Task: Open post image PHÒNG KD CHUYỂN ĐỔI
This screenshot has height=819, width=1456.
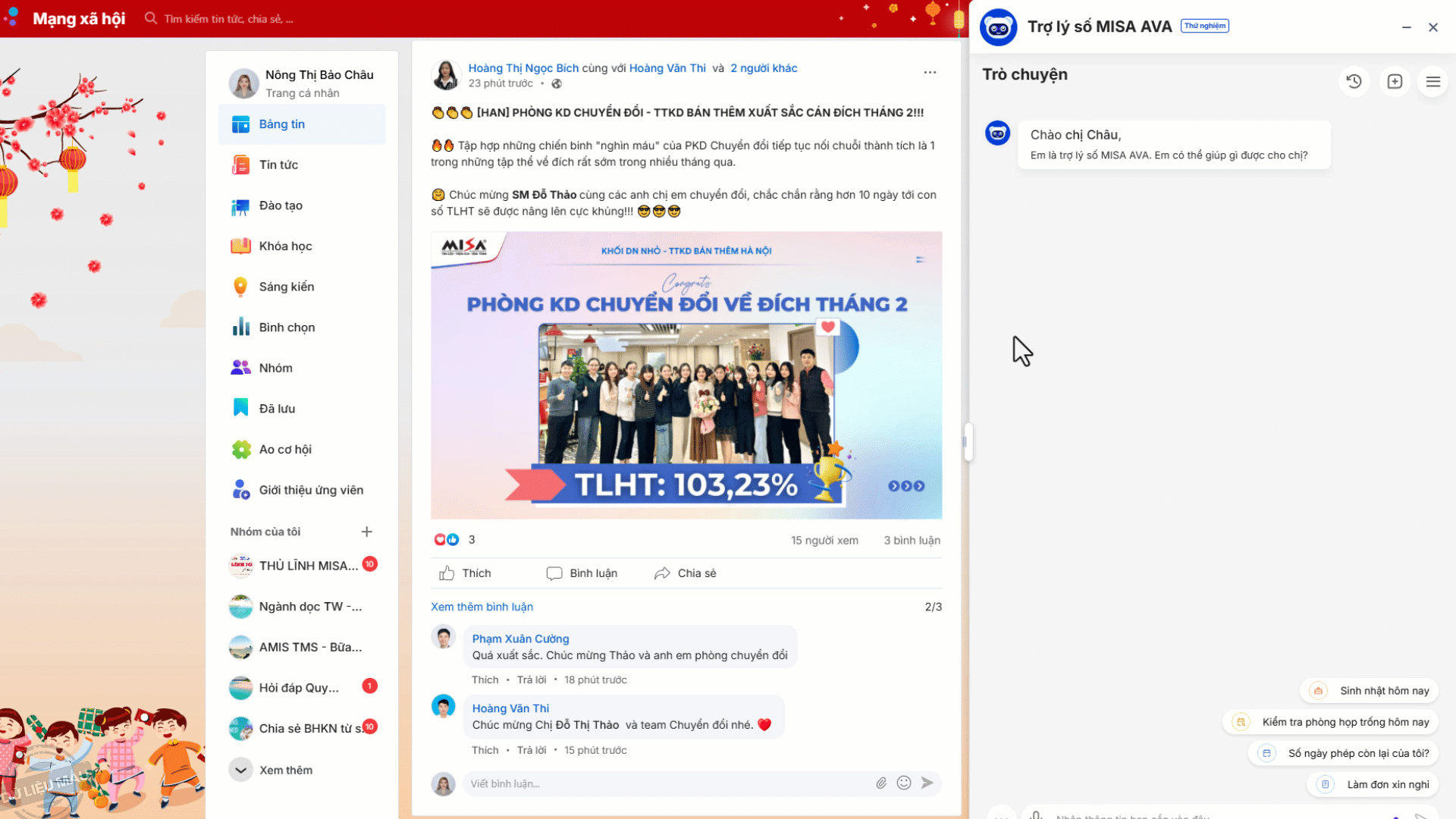Action: click(686, 375)
